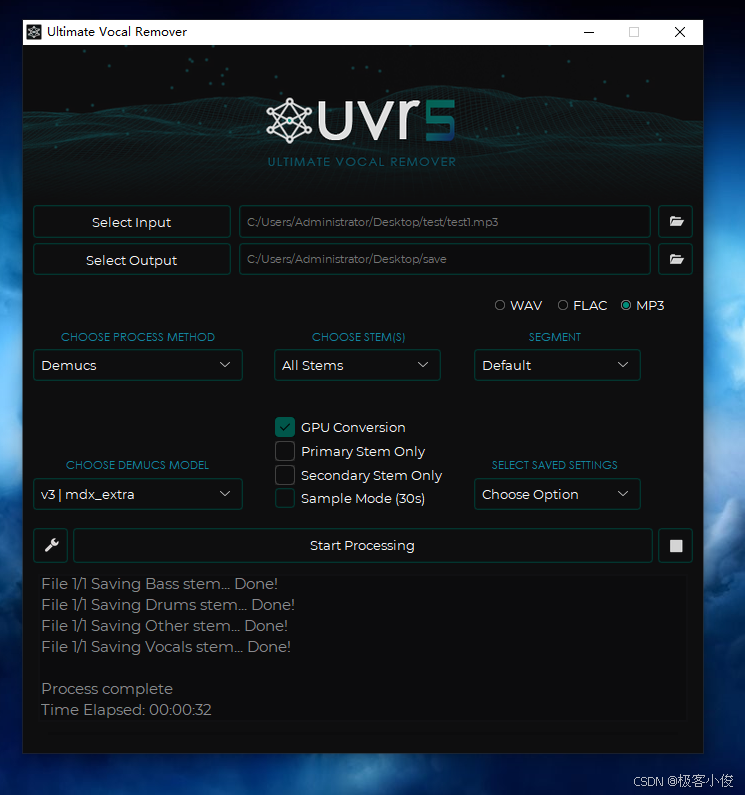Open the All Stems dropdown
The image size is (745, 795).
click(357, 365)
